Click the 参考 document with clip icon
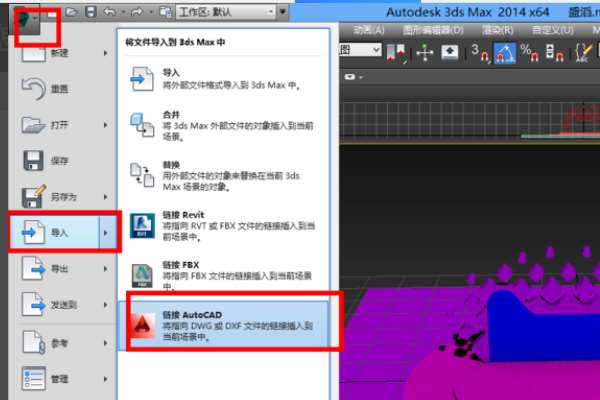This screenshot has height=400, width=600. 33,342
